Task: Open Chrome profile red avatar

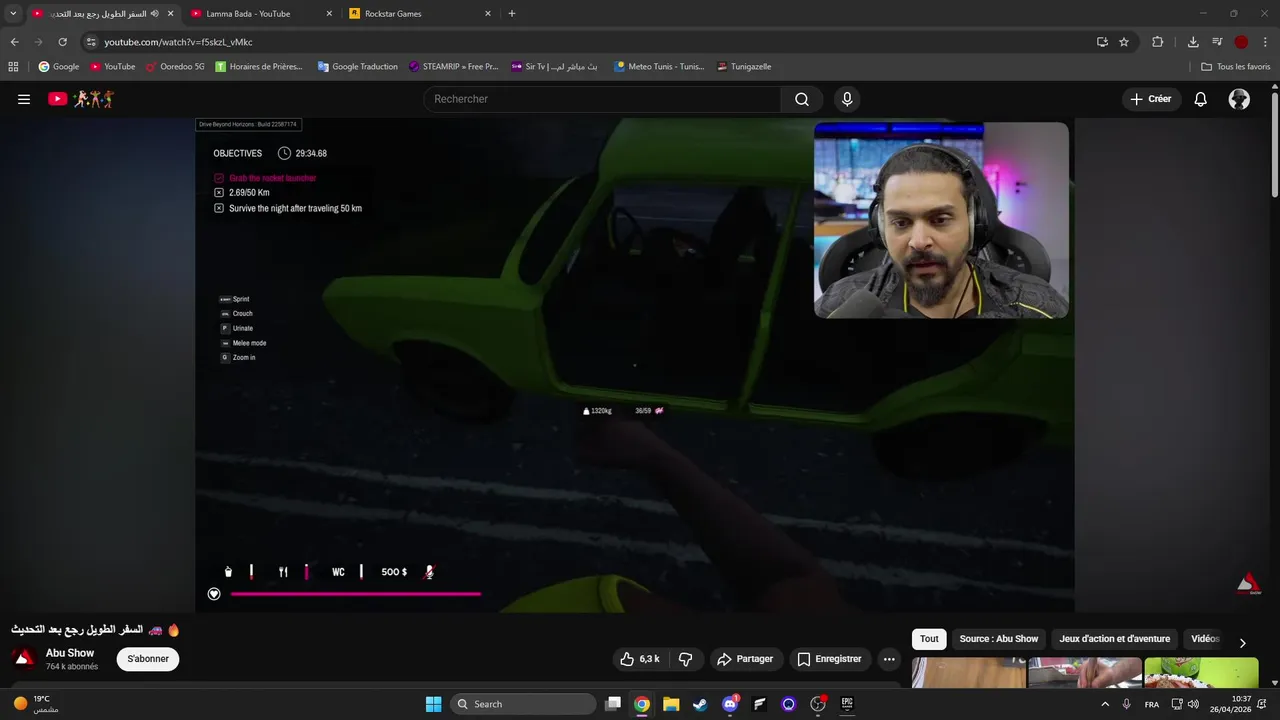Action: coord(1241,42)
